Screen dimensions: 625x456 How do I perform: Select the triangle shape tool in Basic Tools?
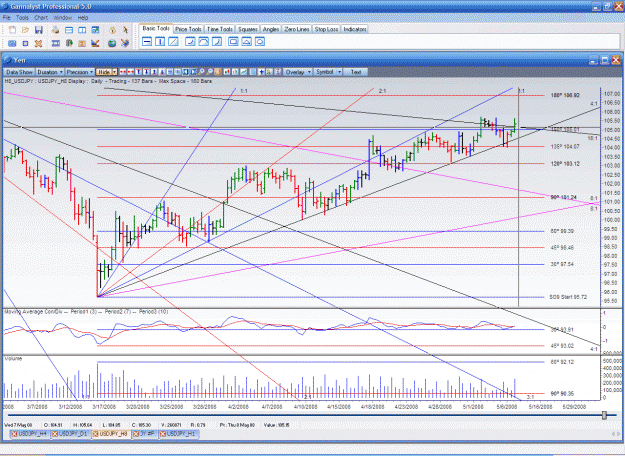coord(247,41)
